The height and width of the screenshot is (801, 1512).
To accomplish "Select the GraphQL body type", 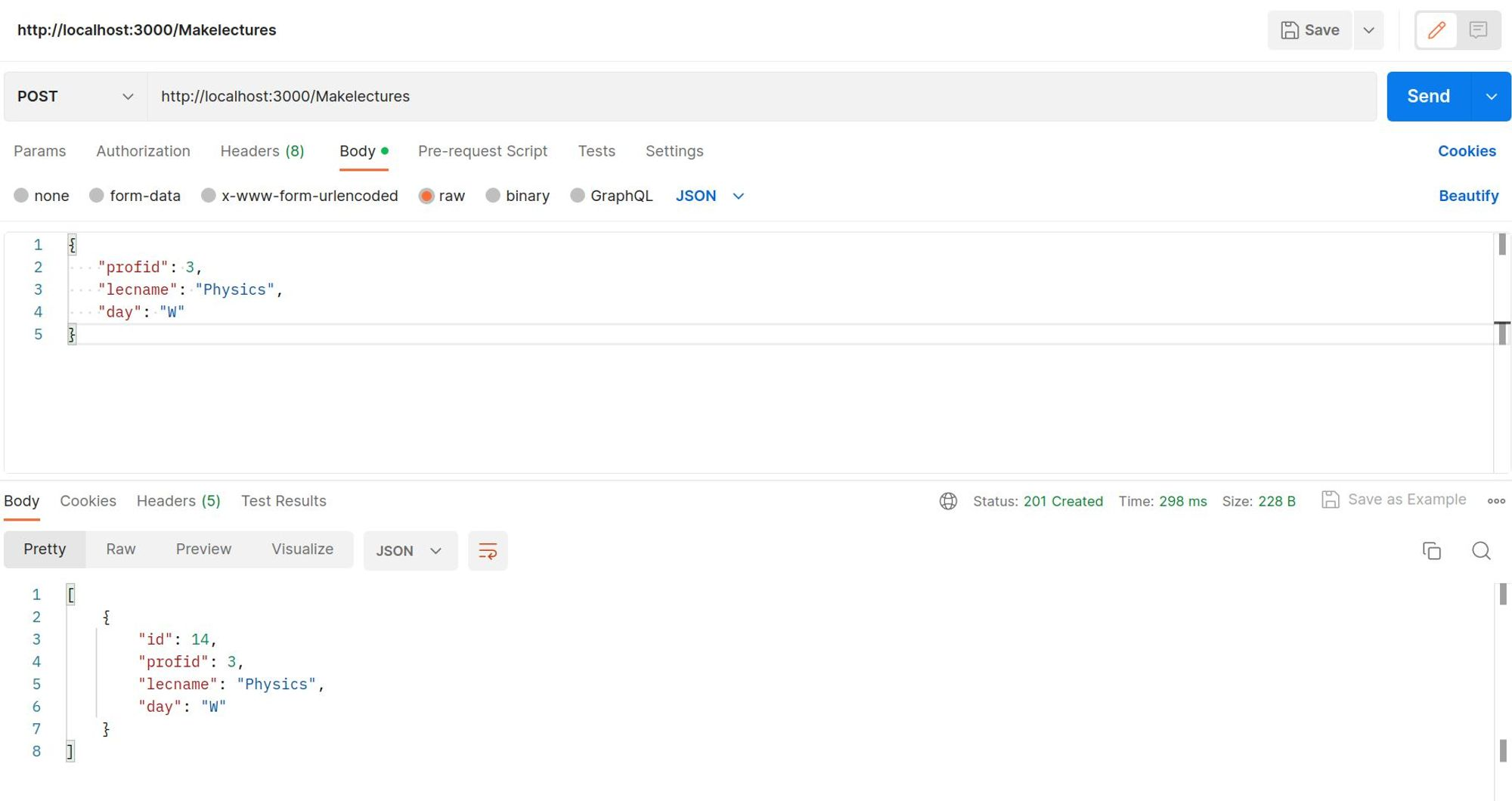I will tap(611, 196).
